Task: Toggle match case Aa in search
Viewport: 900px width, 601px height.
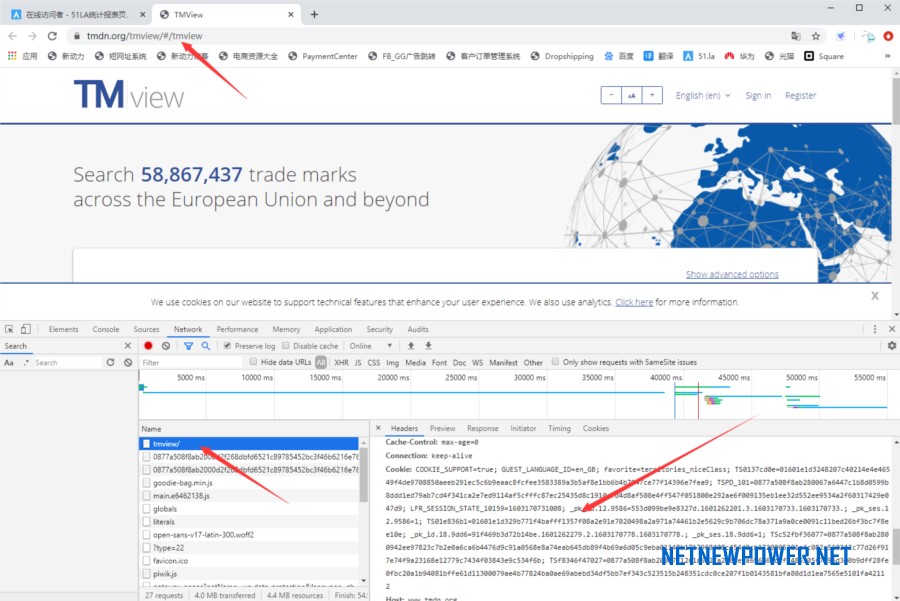Action: pyautogui.click(x=9, y=363)
